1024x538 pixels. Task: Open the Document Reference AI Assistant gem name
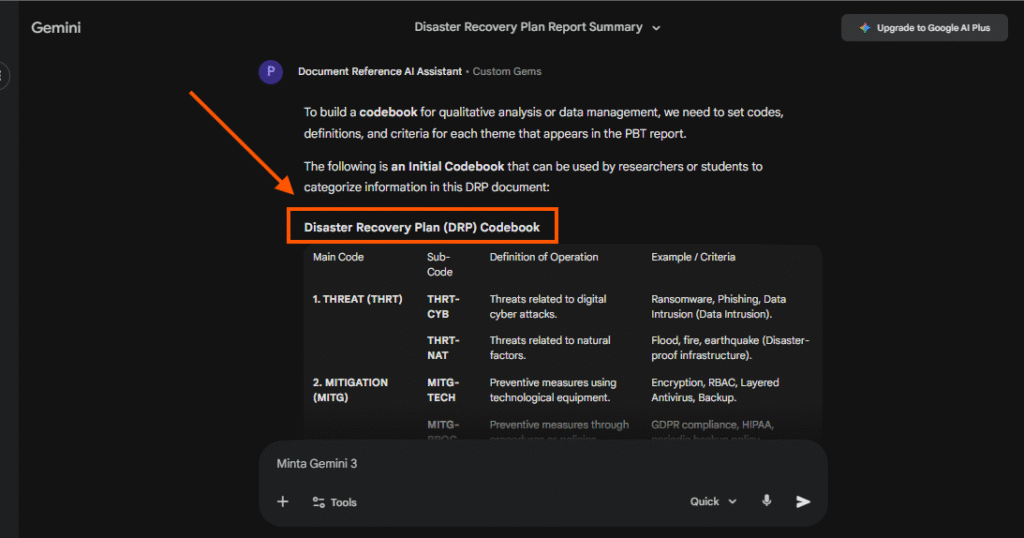(379, 72)
